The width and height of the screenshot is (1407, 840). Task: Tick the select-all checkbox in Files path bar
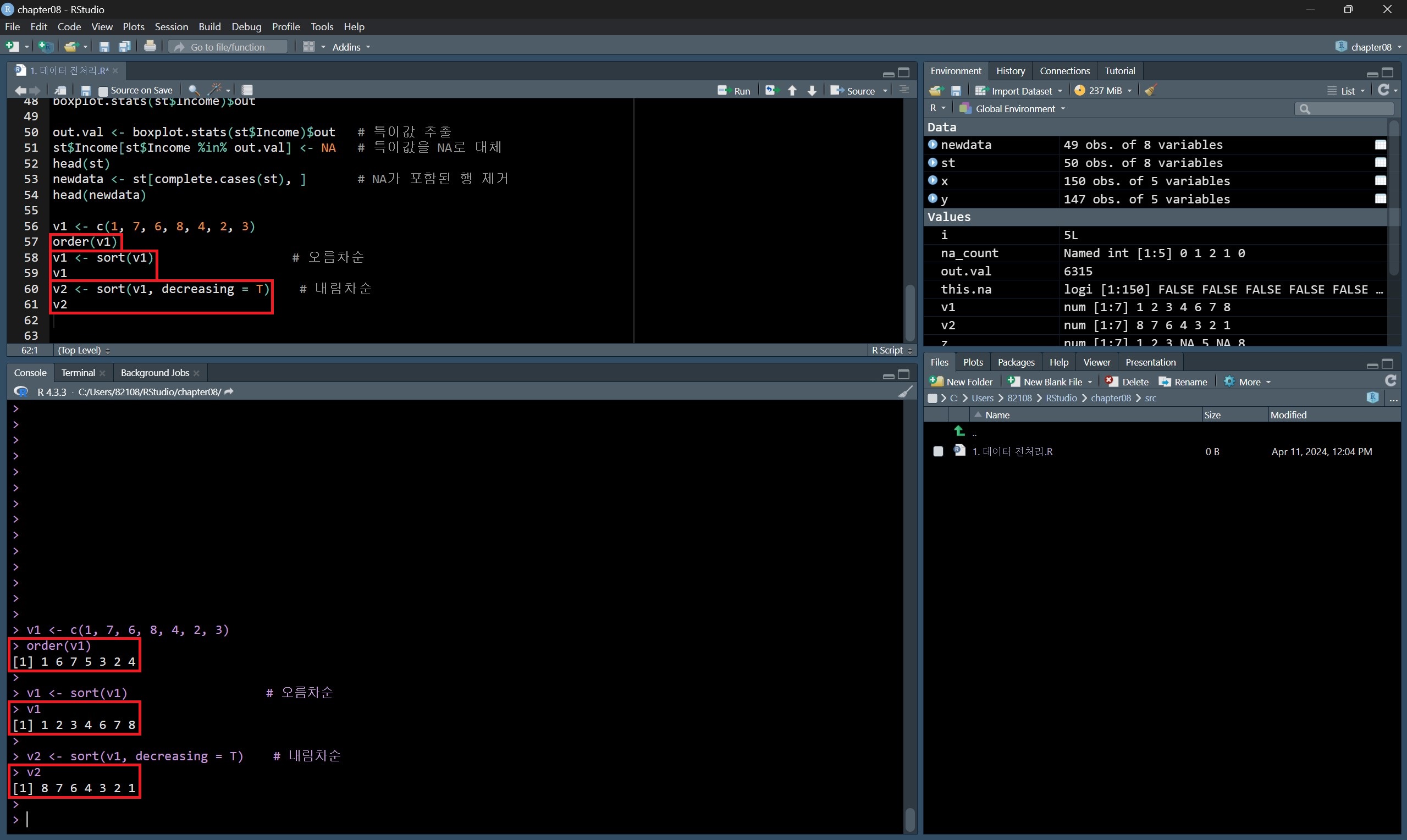[932, 398]
